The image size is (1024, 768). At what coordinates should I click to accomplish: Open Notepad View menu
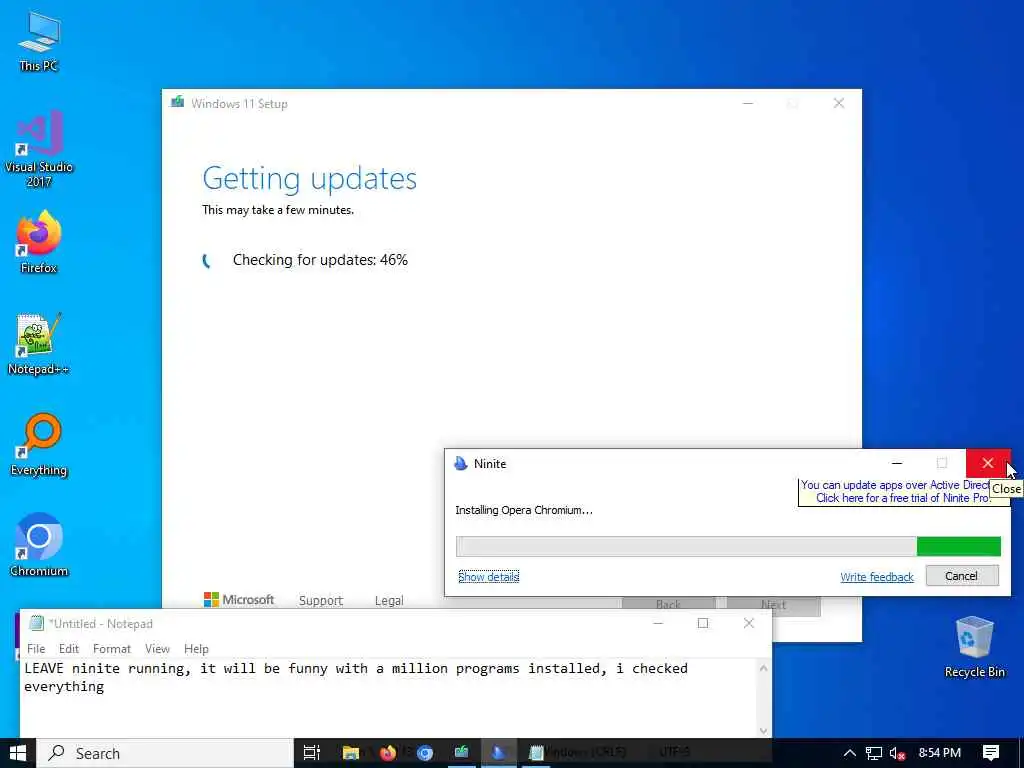tap(157, 648)
